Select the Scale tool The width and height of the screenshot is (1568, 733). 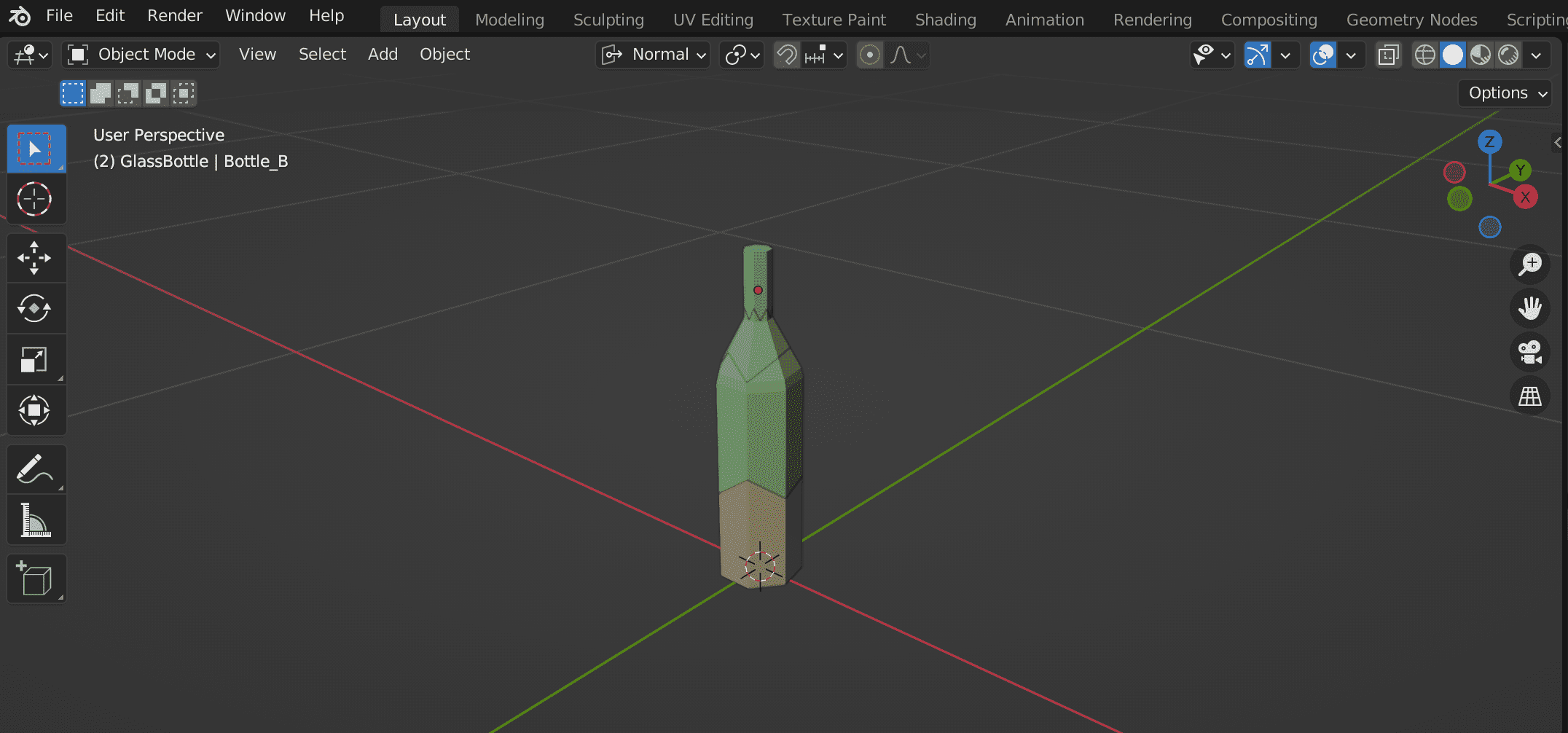36,359
